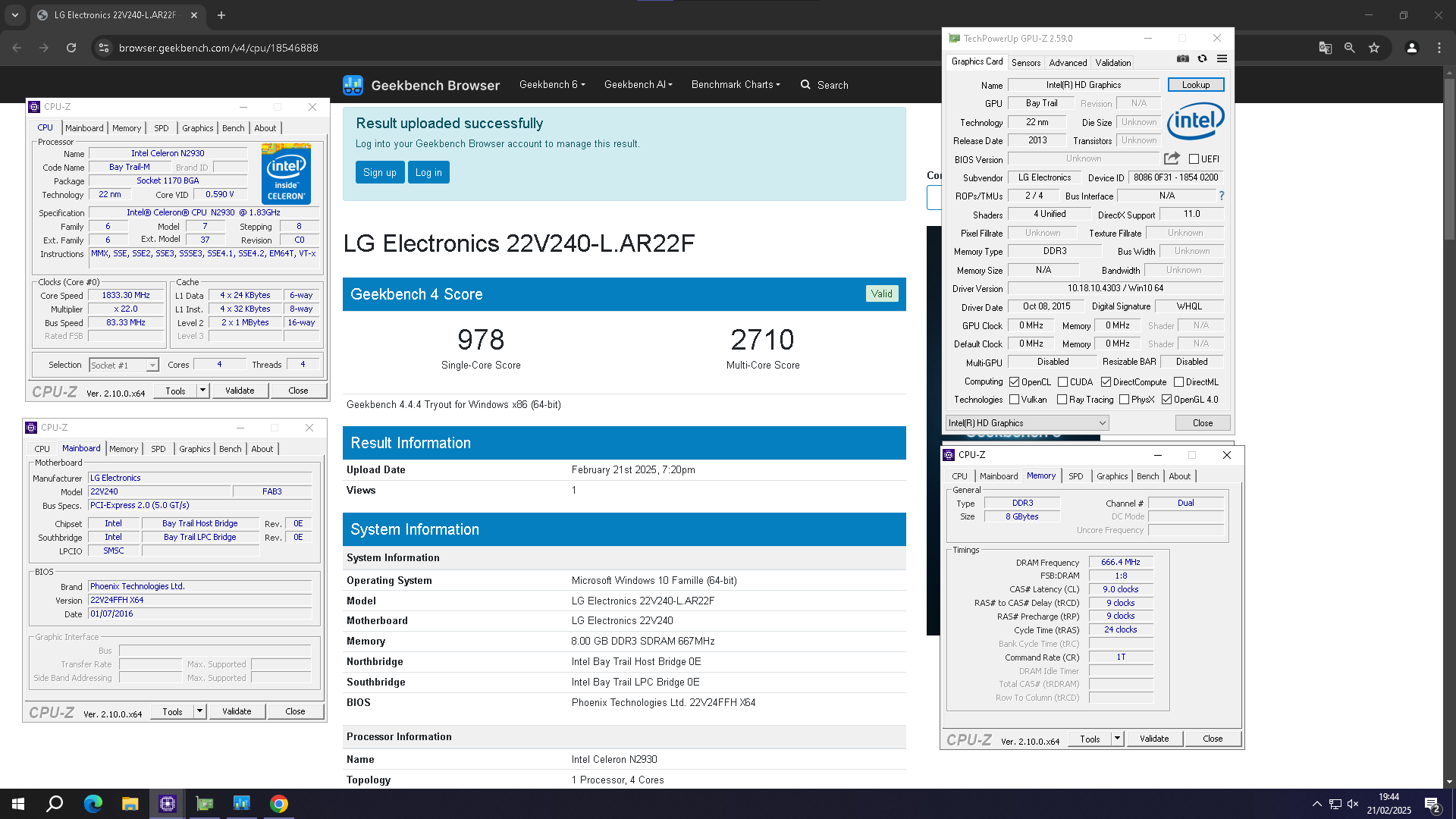Click the Bus Interface question mark in GPU-Z

[1221, 196]
